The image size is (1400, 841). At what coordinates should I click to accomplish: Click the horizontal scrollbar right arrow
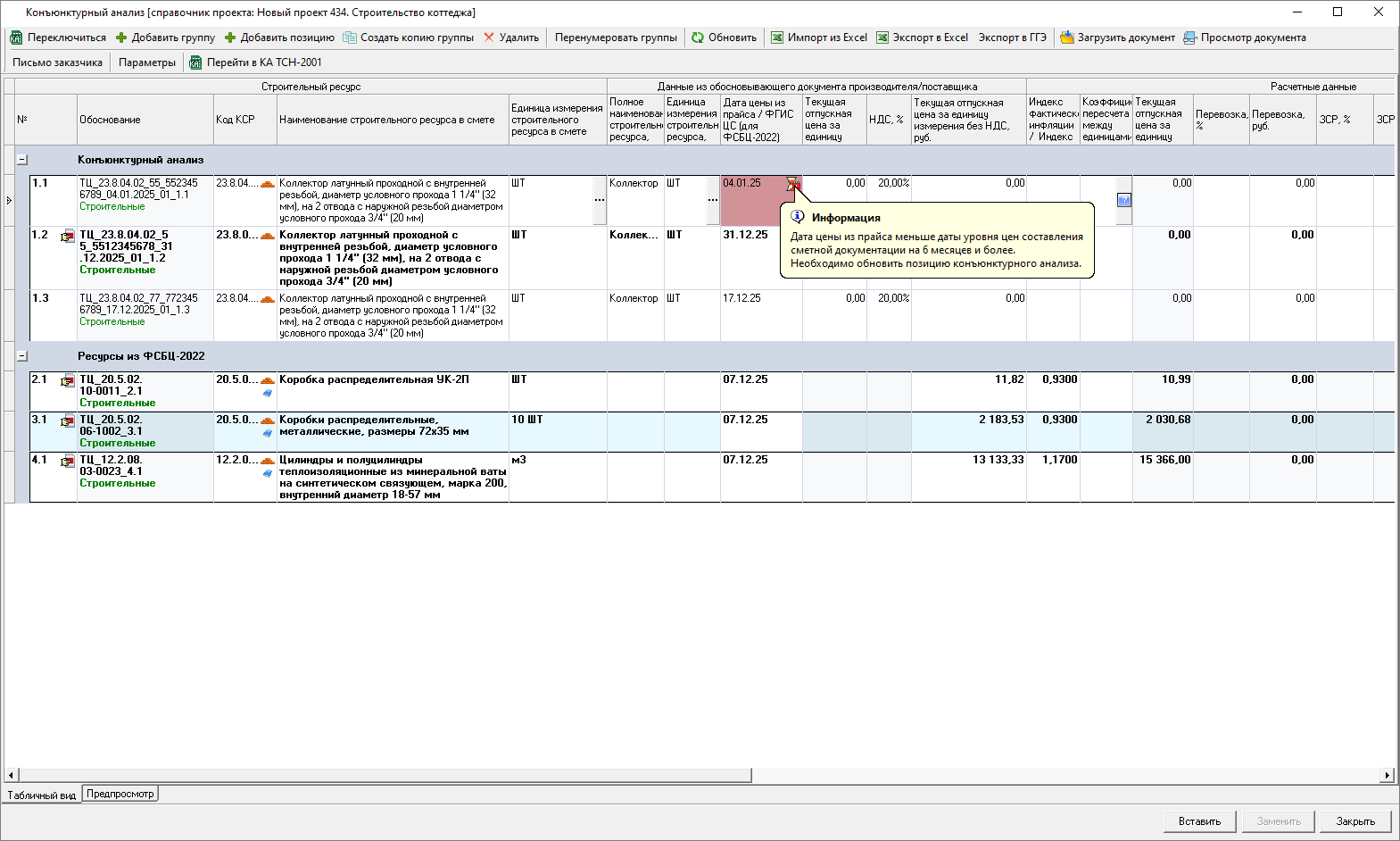pos(1388,775)
